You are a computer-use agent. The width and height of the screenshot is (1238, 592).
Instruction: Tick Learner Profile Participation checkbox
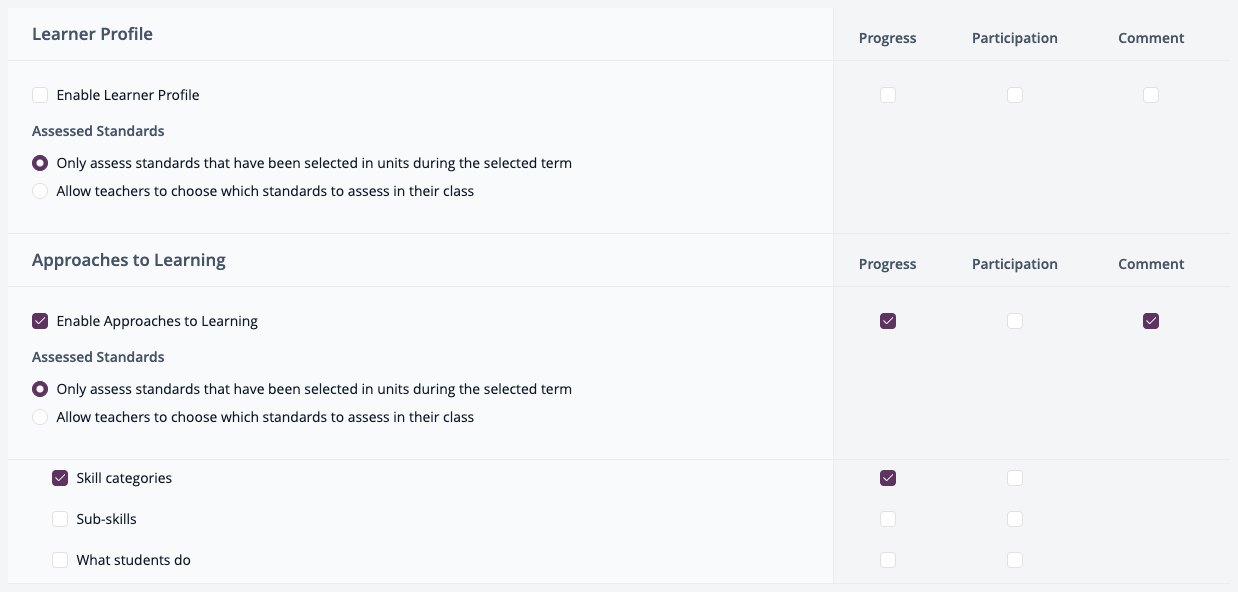click(1015, 95)
